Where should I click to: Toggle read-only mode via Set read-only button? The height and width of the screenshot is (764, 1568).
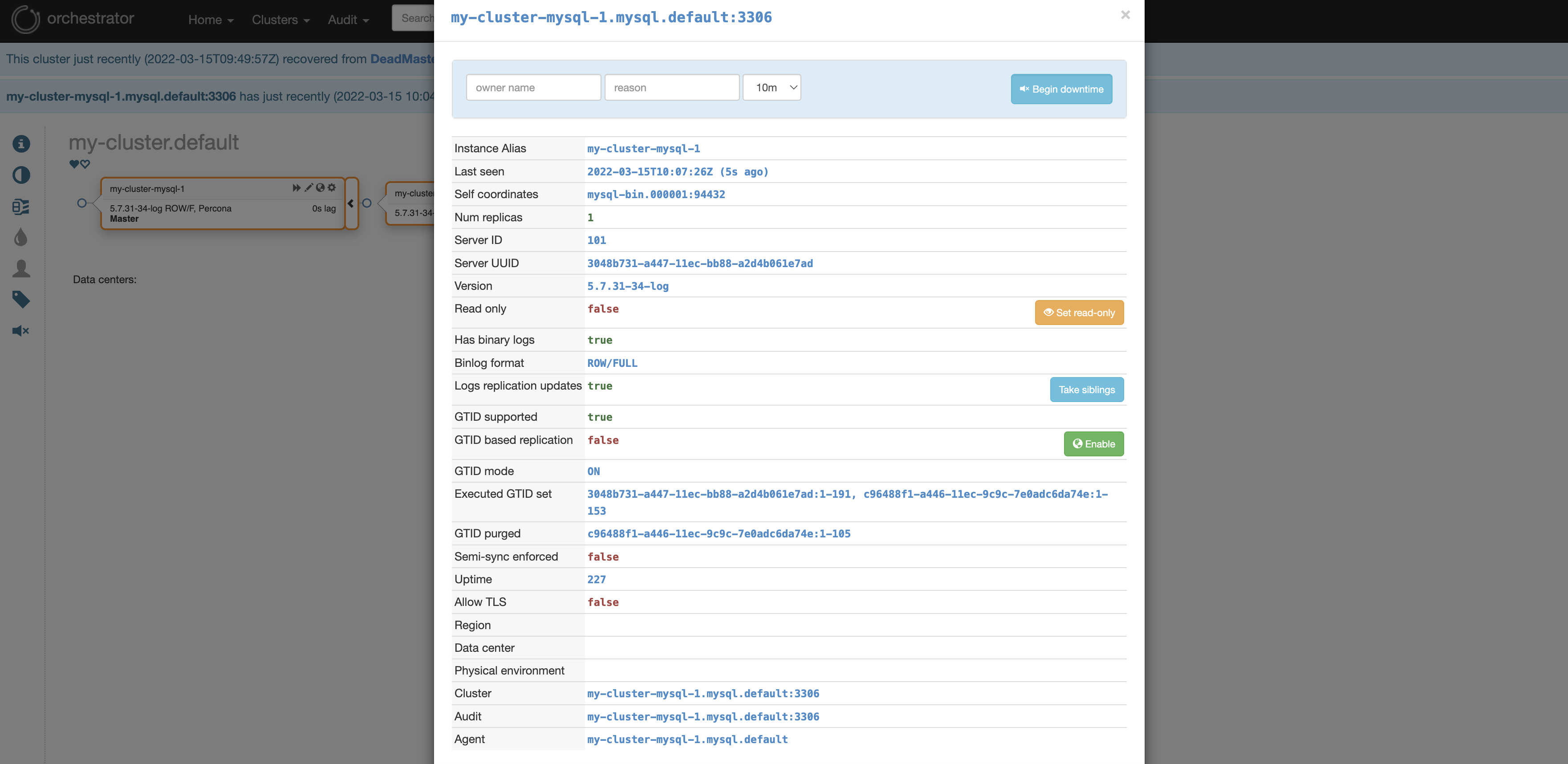[1079, 312]
